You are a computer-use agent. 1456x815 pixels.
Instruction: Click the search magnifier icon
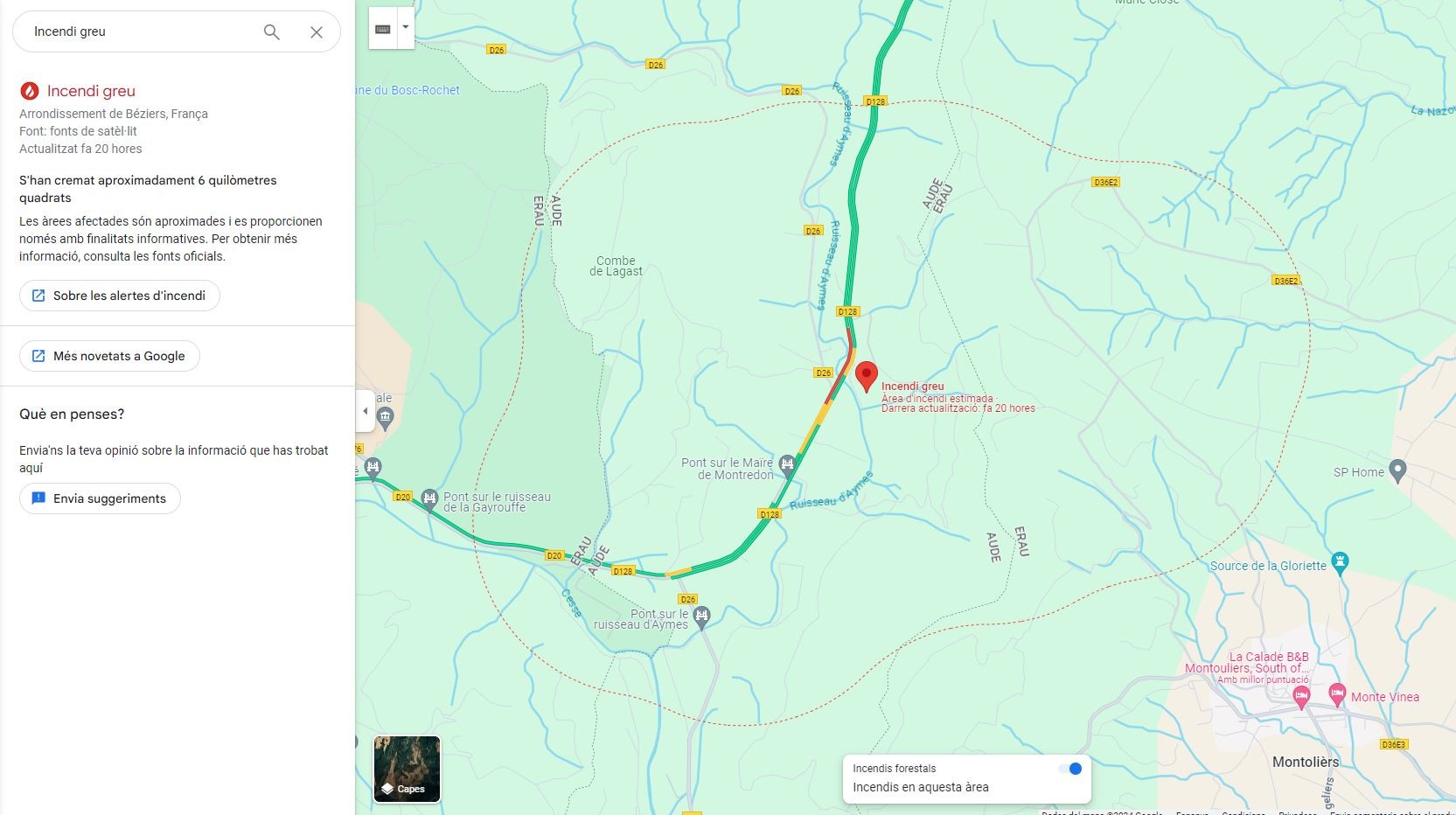coord(272,32)
